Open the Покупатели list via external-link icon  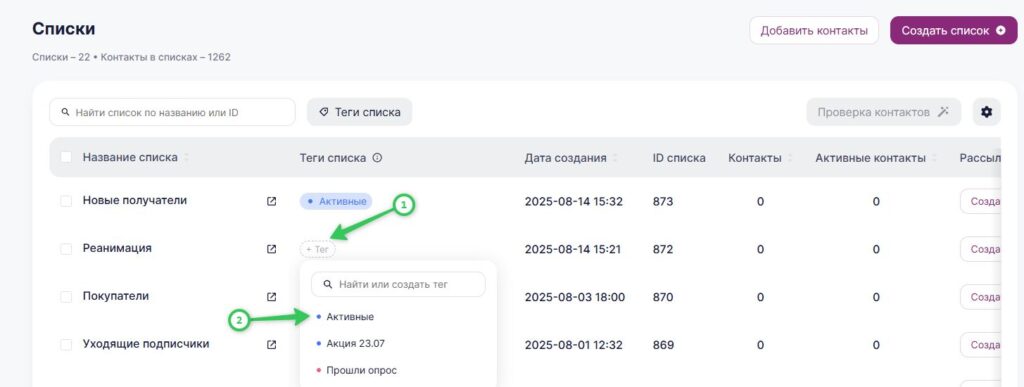click(x=272, y=297)
